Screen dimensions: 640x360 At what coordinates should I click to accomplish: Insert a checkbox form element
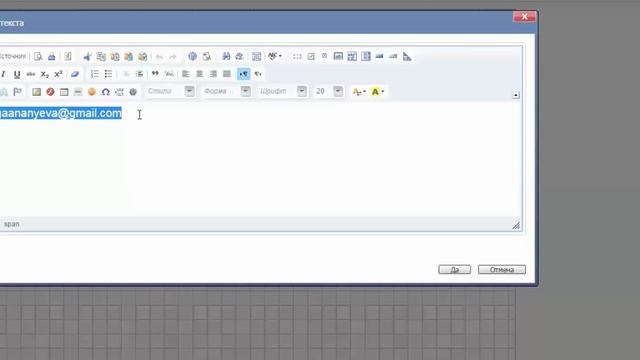[x=311, y=56]
